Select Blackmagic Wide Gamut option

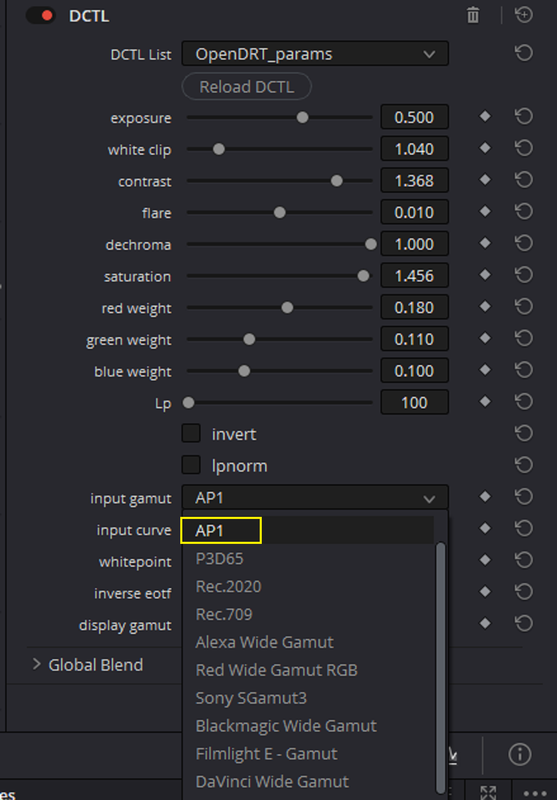308,726
